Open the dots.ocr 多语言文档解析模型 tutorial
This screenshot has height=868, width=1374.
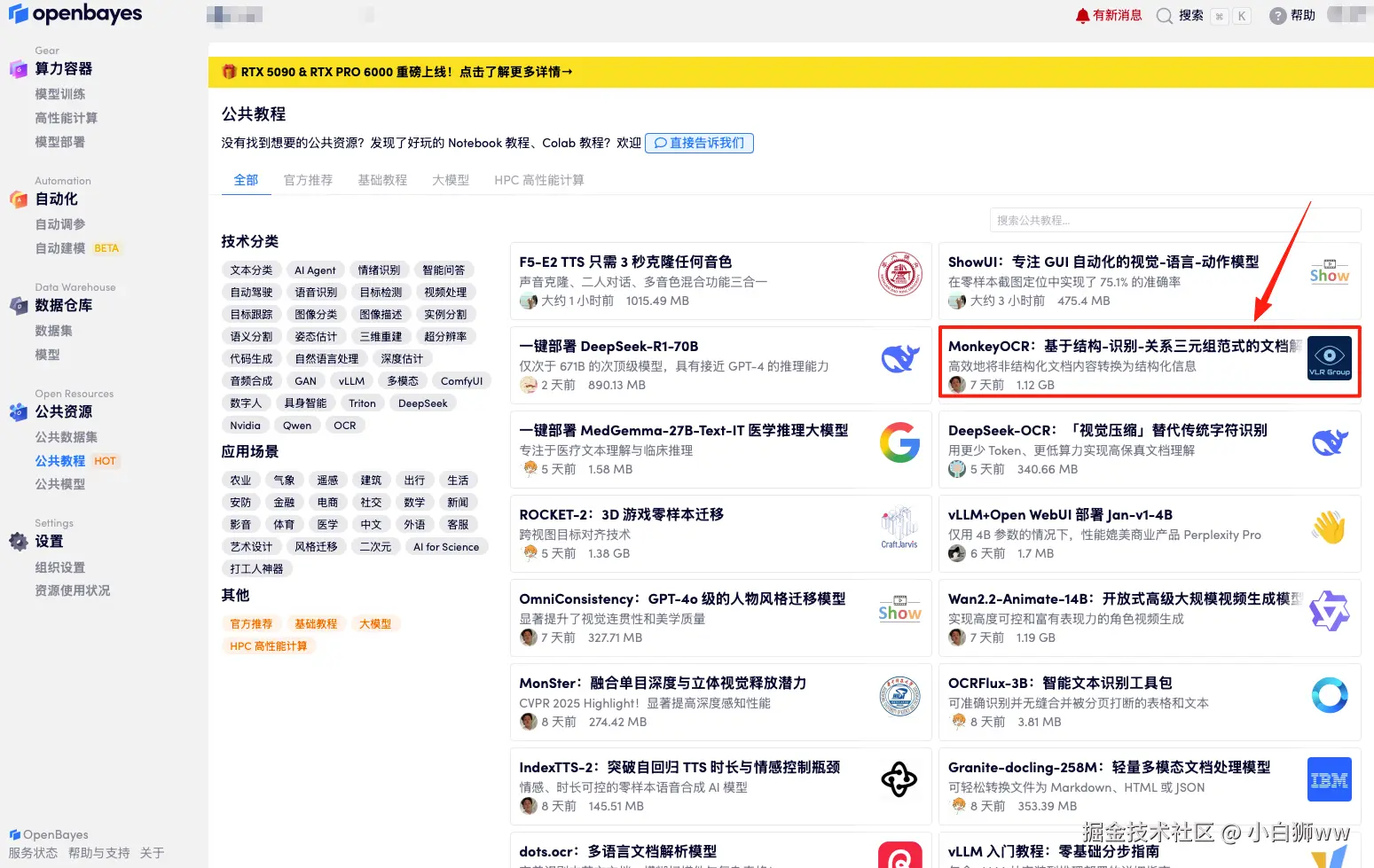coord(617,852)
